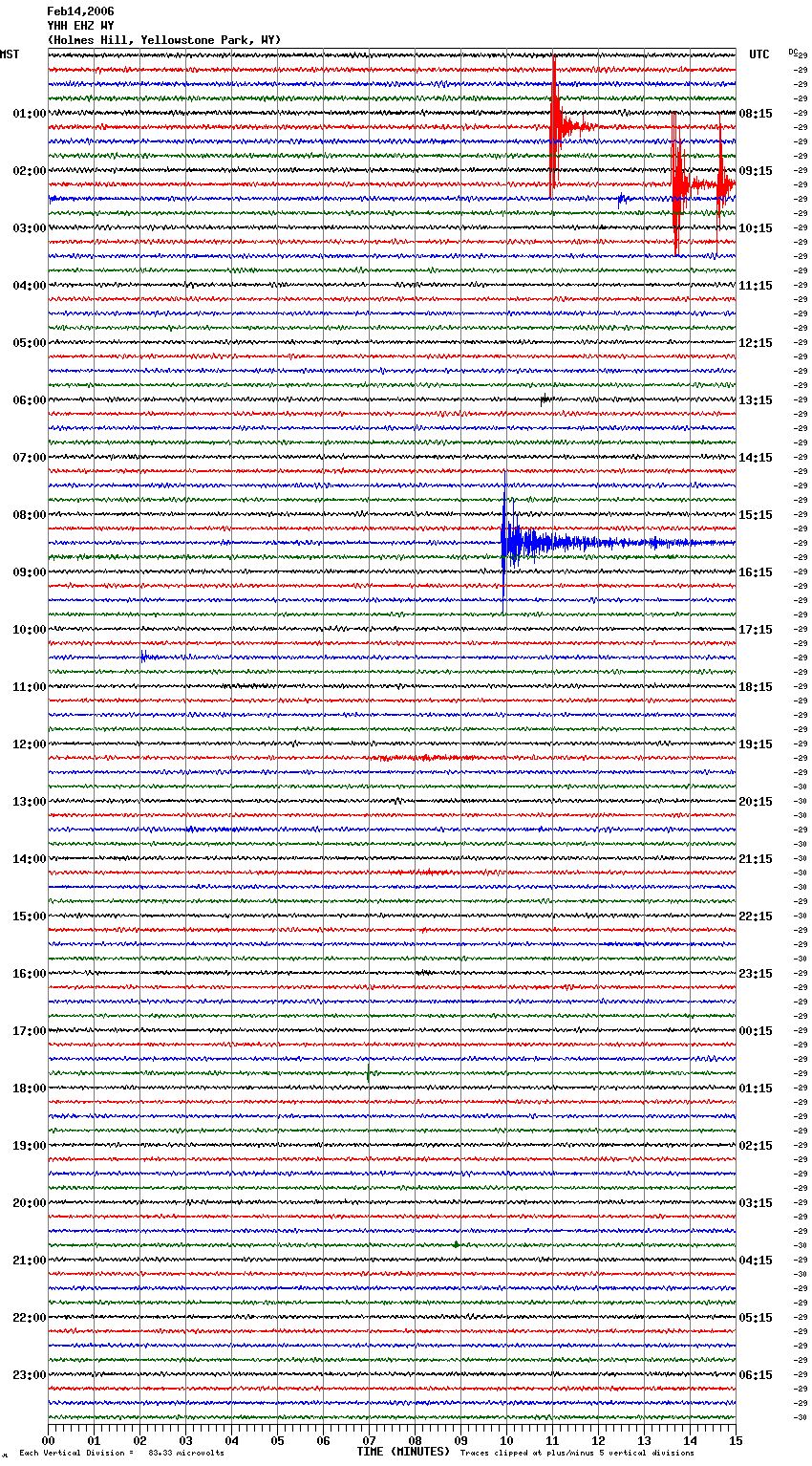812x1466 pixels.
Task: Select the 18:00 MST time label
Action: 29,1089
